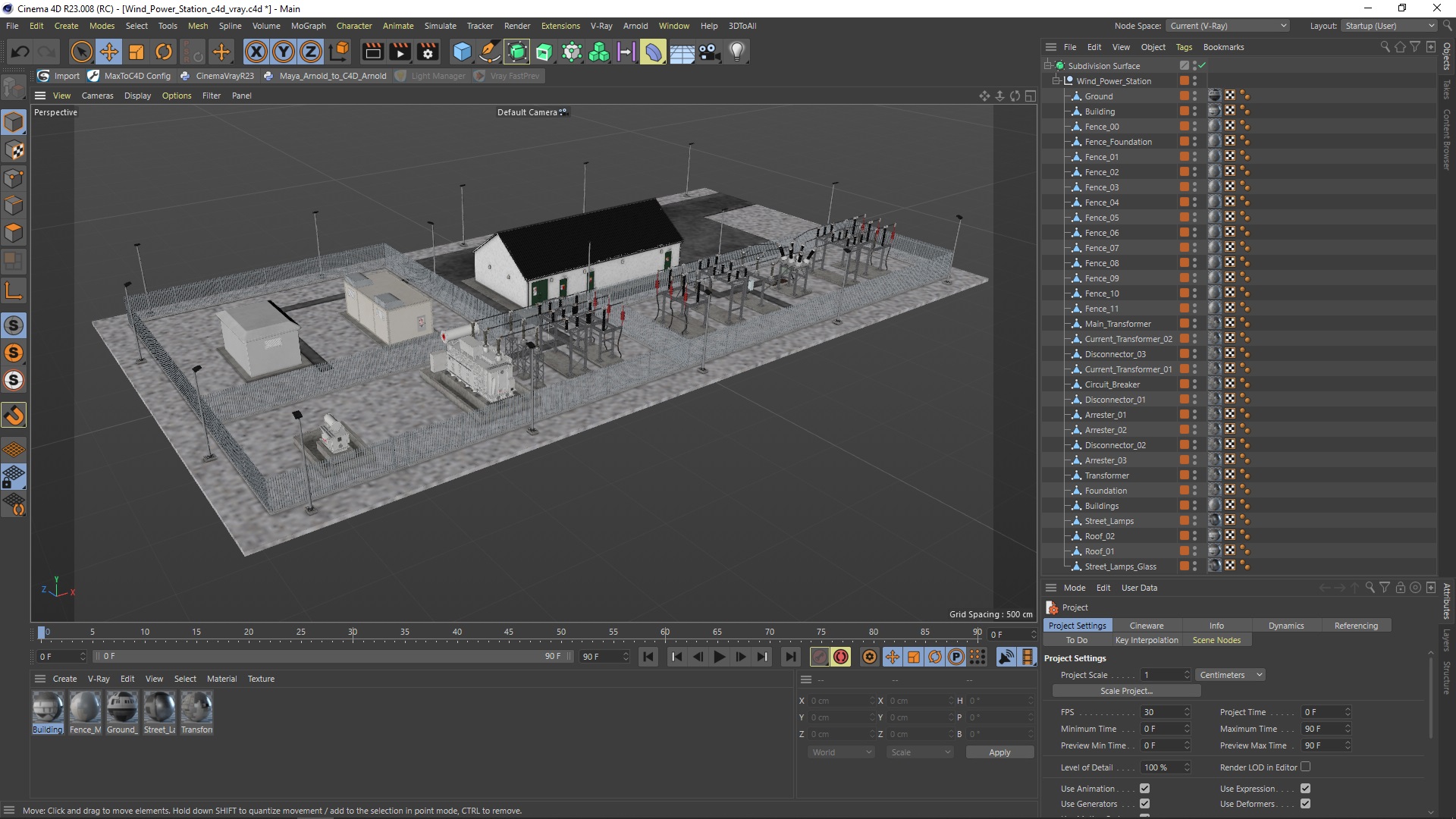The image size is (1456, 819).
Task: Click Scale Project button
Action: [1126, 691]
